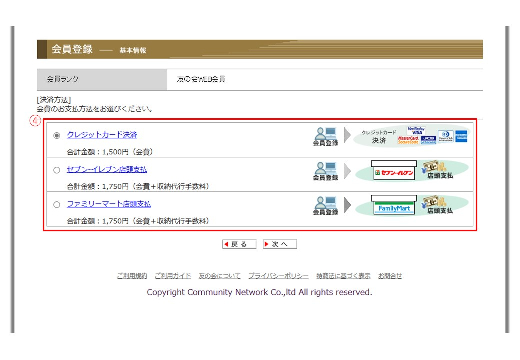Select the credit card payment radio button
520x360 pixels.
57,135
